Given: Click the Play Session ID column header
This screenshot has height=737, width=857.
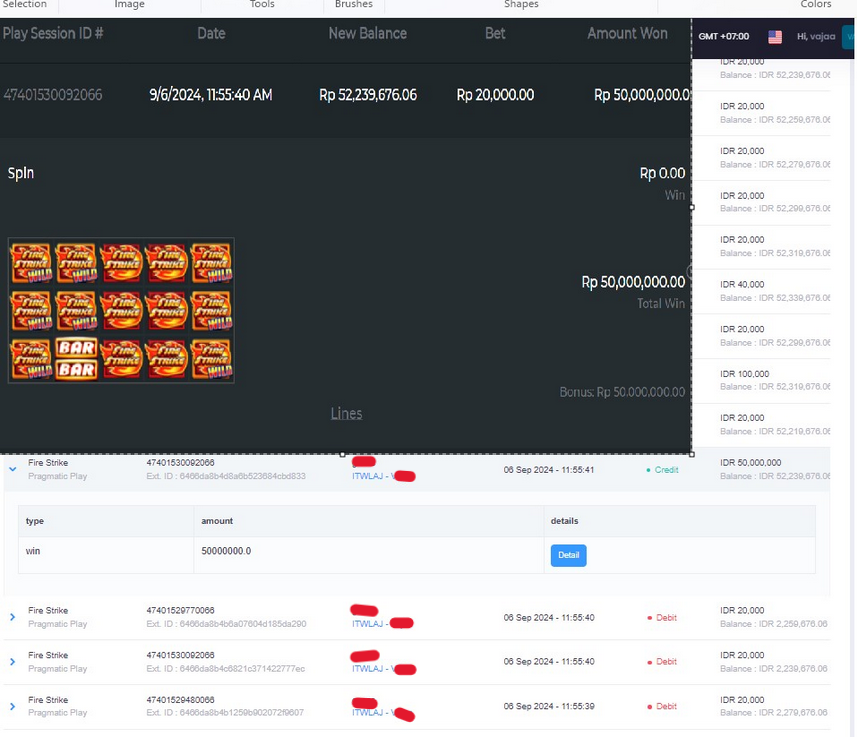Looking at the screenshot, I should [x=53, y=33].
